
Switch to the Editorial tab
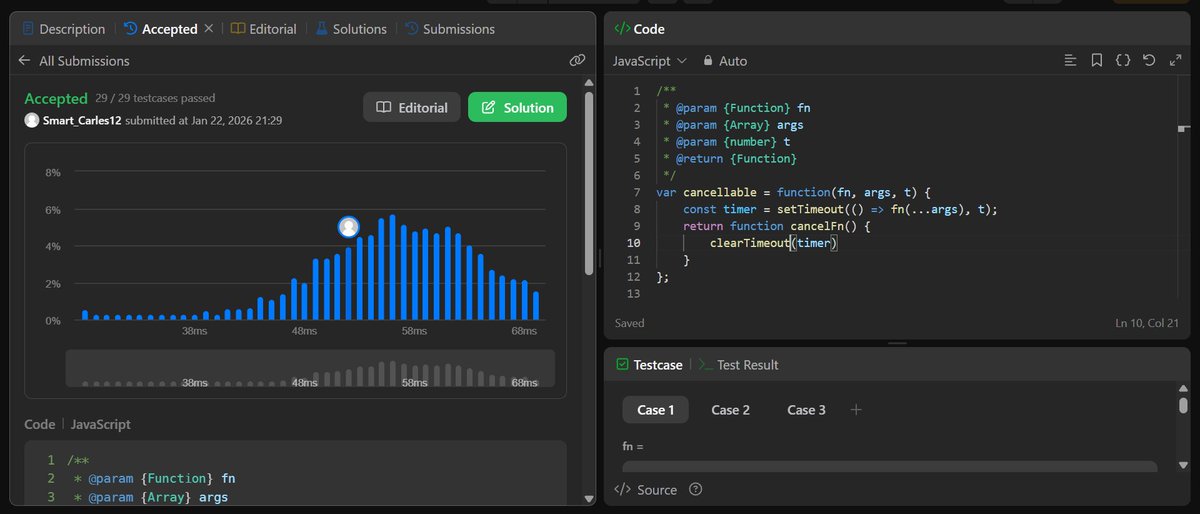tap(263, 29)
